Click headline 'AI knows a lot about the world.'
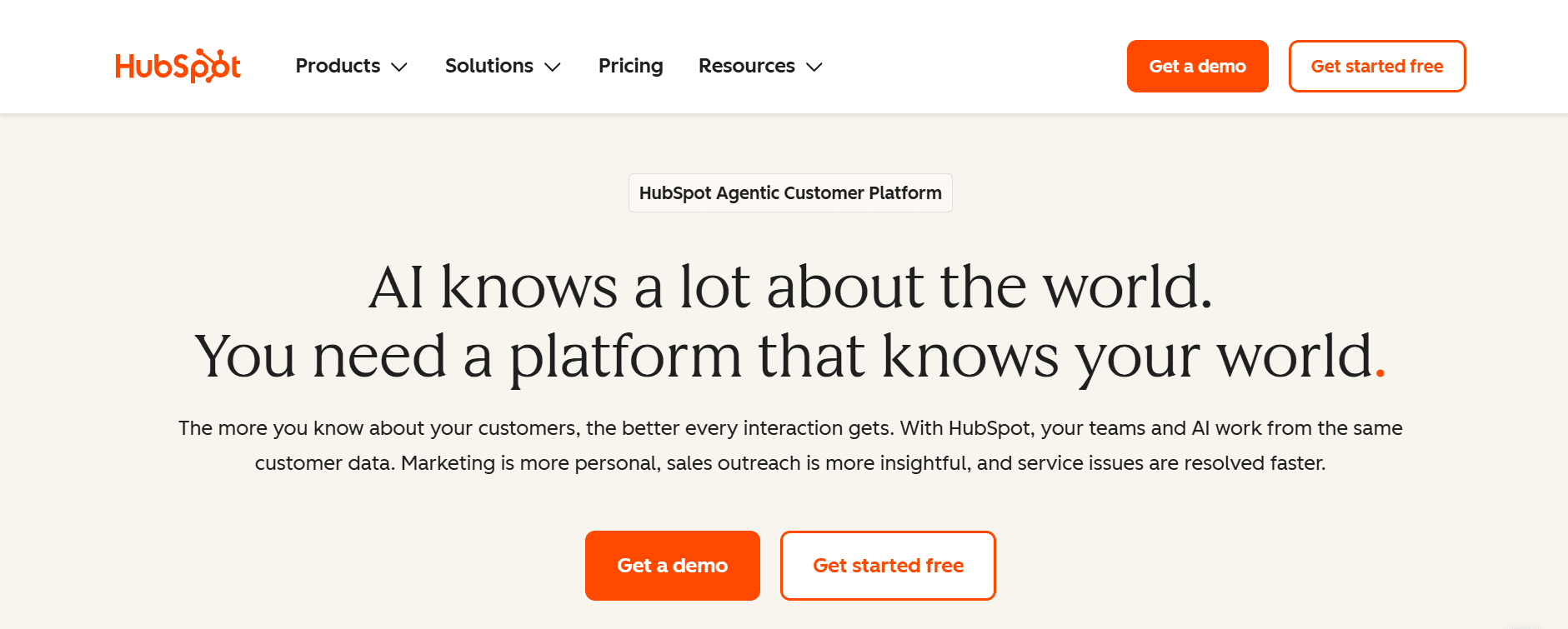Screen dimensions: 1568x629 pyautogui.click(x=790, y=287)
